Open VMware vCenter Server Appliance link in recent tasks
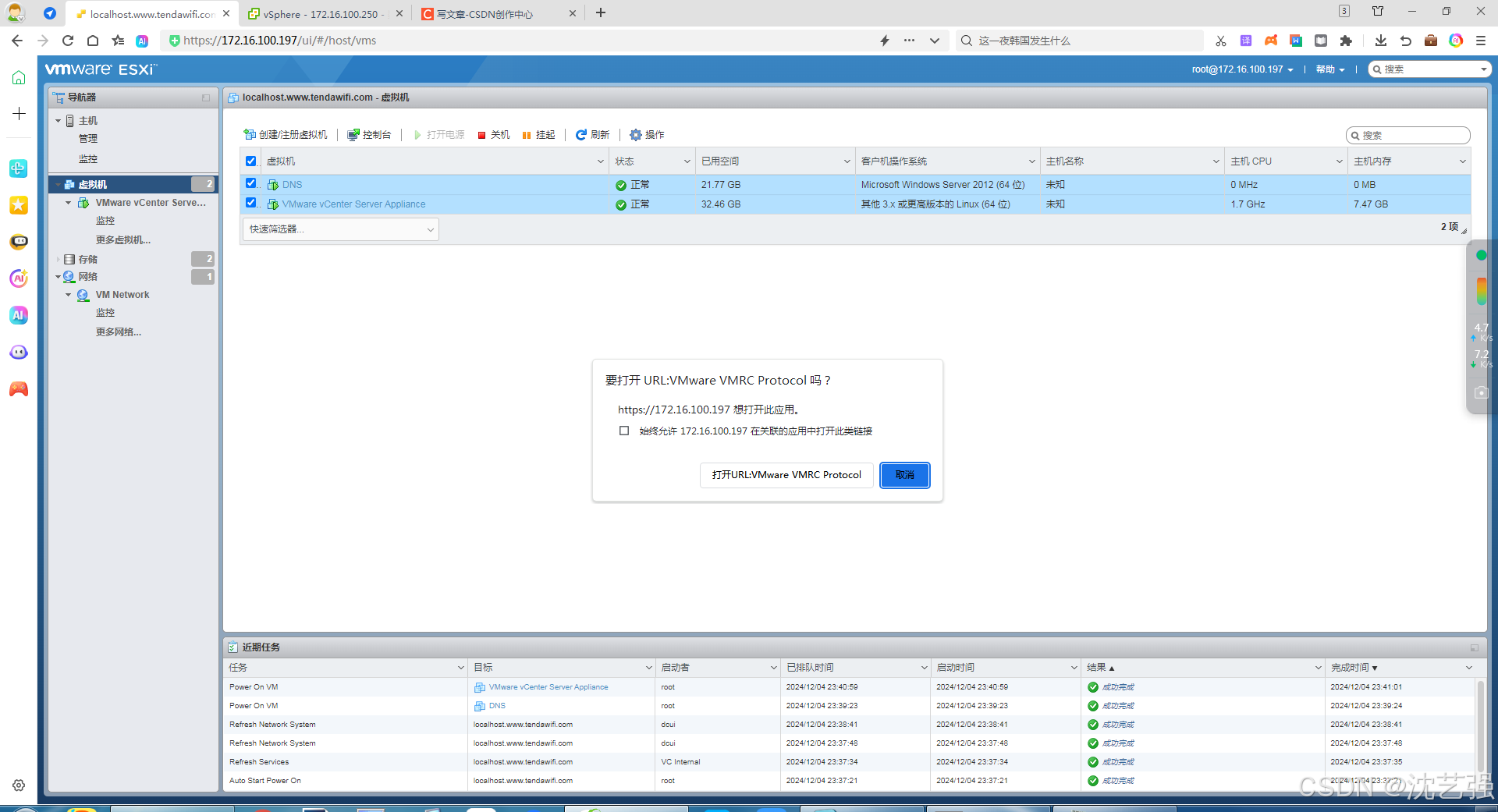 coord(548,687)
